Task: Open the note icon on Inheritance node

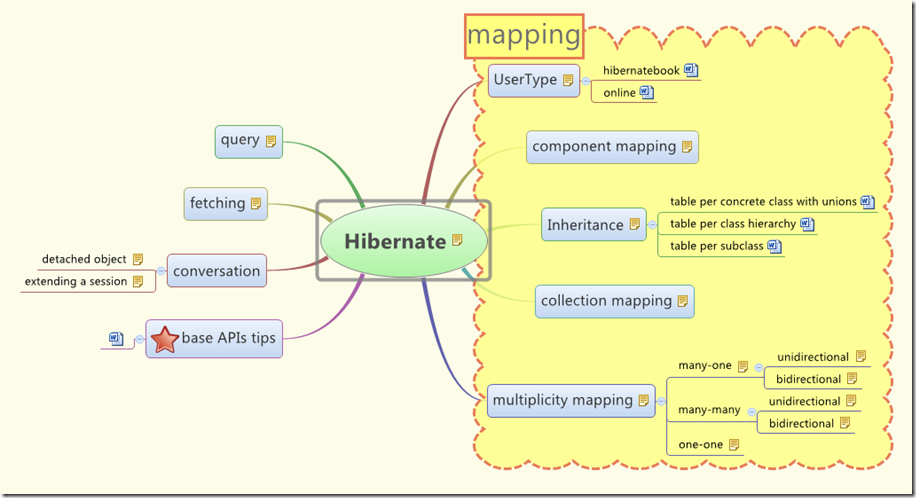Action: (635, 224)
